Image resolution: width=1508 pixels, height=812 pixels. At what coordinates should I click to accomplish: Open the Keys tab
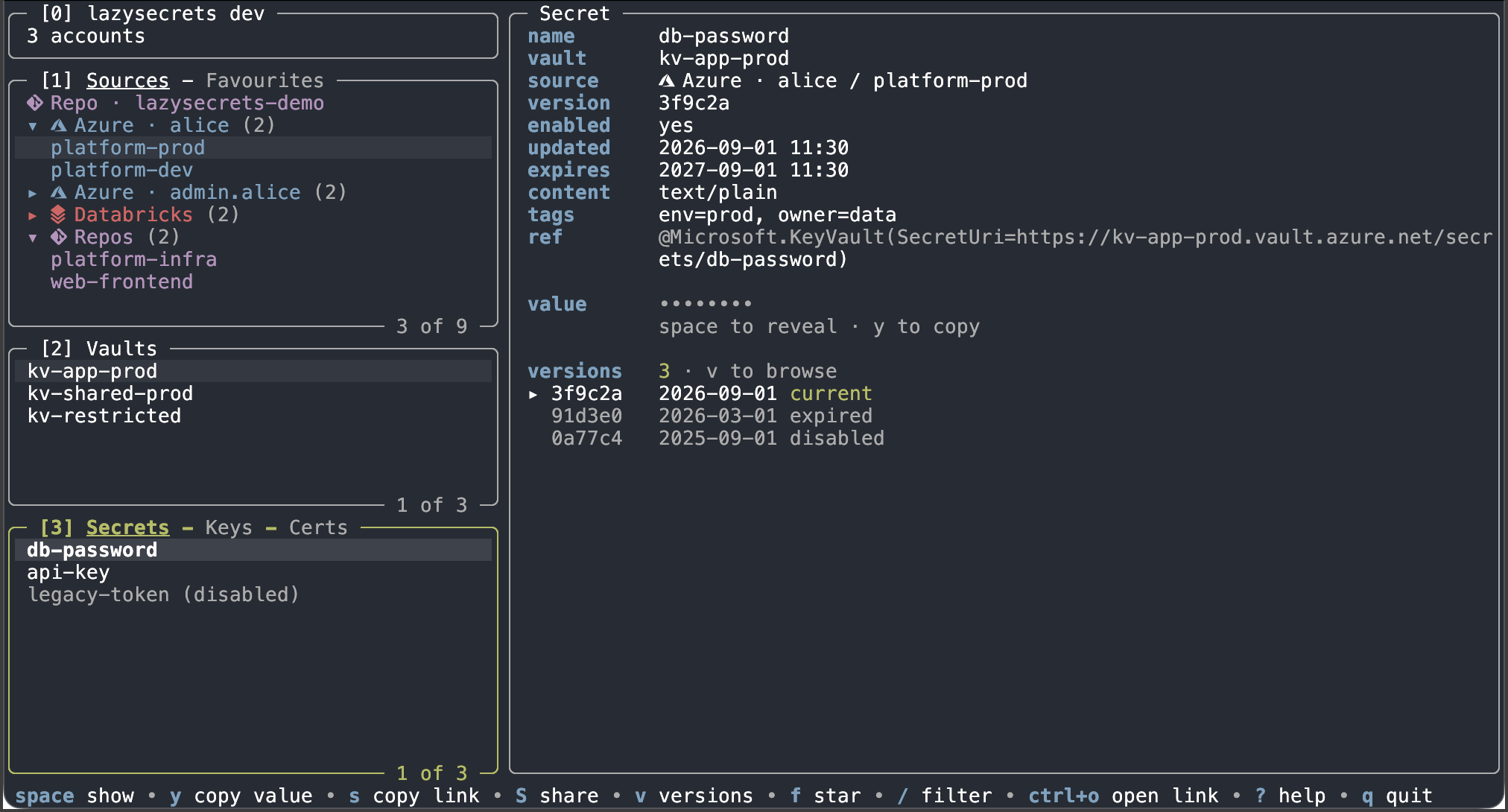click(x=229, y=527)
